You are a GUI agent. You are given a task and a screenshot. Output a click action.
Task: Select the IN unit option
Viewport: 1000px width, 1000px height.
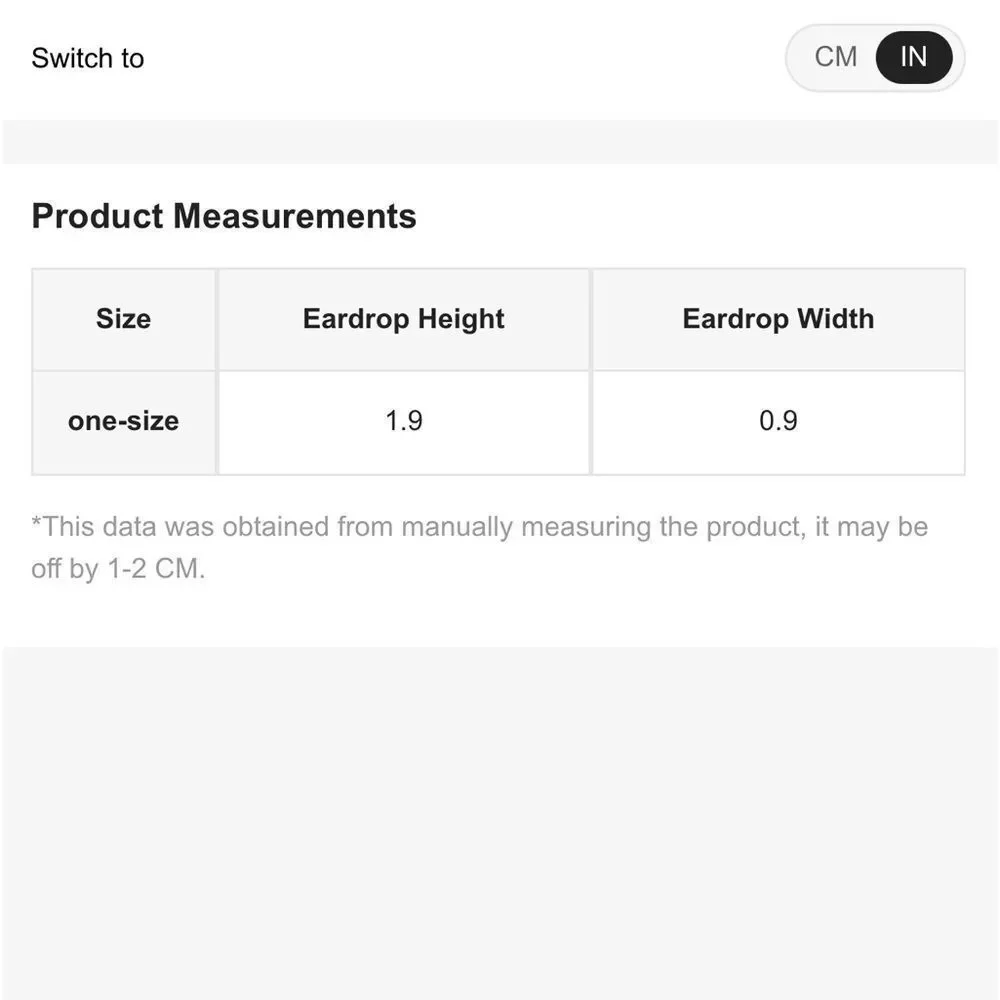tap(914, 57)
